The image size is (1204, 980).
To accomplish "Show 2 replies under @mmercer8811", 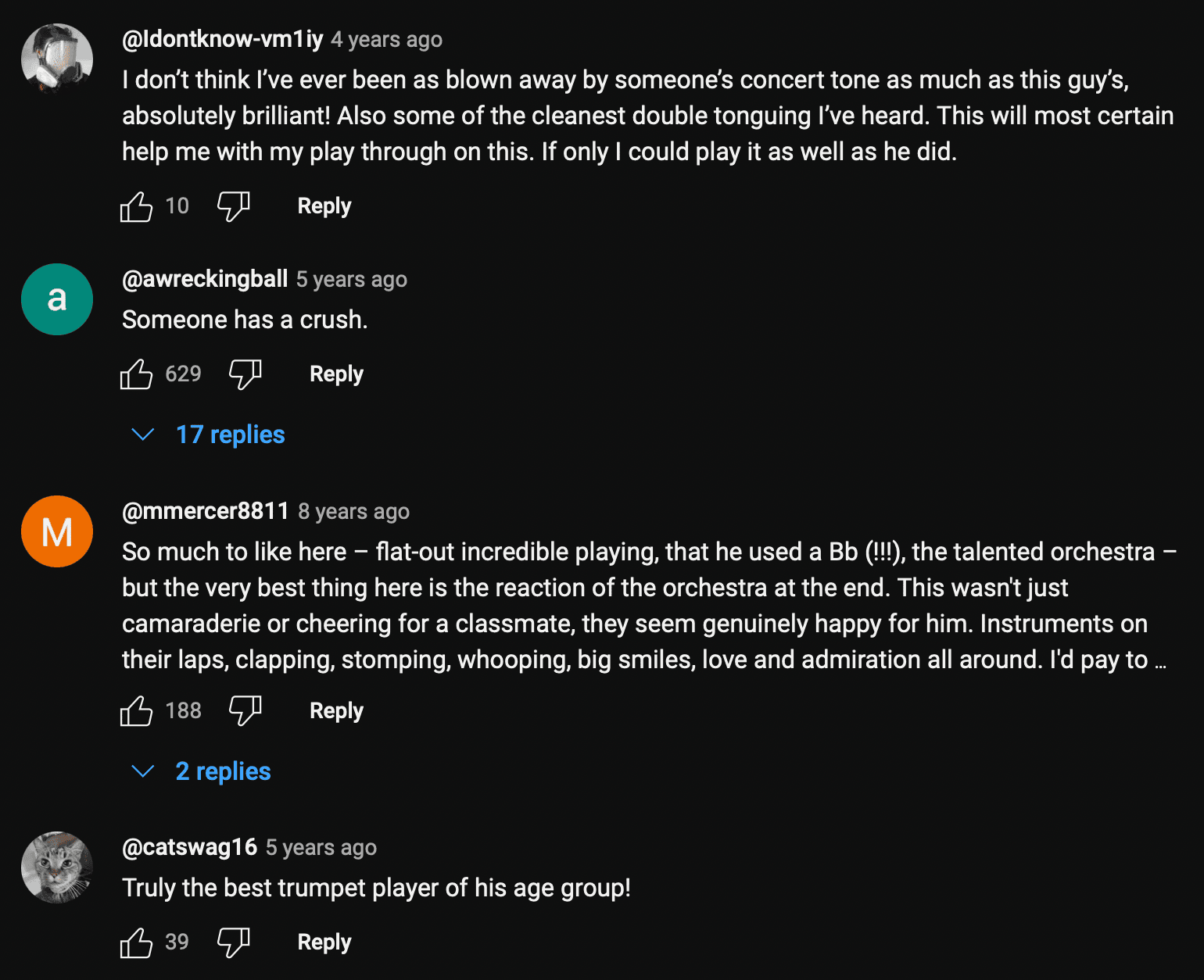I will click(x=222, y=771).
